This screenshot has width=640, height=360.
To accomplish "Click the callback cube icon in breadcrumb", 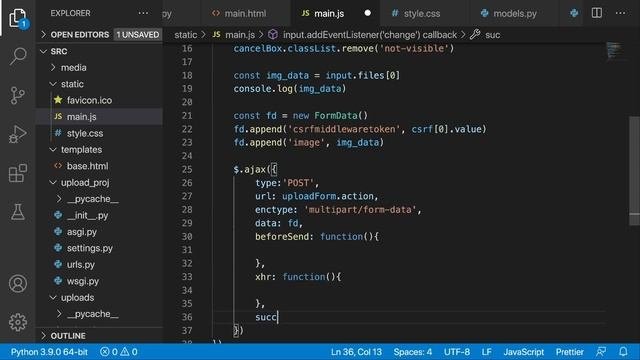I will [273, 35].
